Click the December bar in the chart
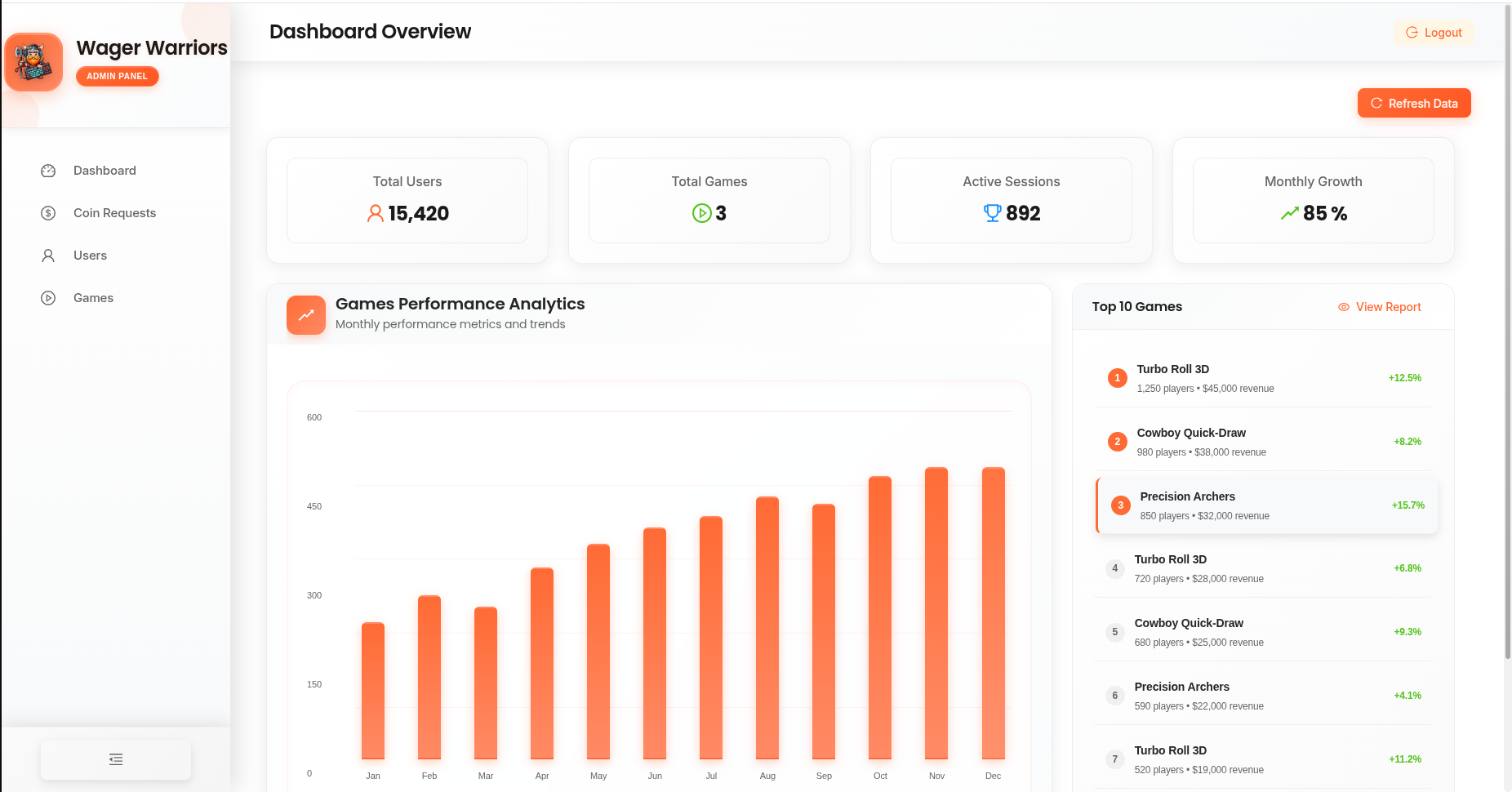 pyautogui.click(x=993, y=612)
